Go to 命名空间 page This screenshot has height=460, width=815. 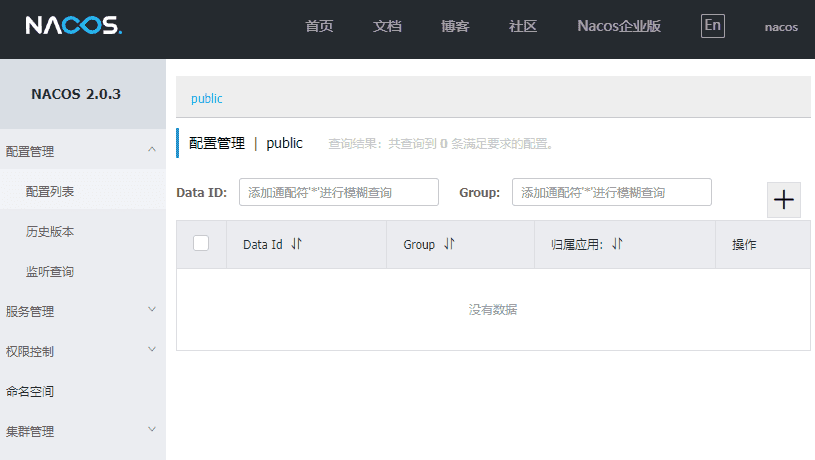coord(30,391)
